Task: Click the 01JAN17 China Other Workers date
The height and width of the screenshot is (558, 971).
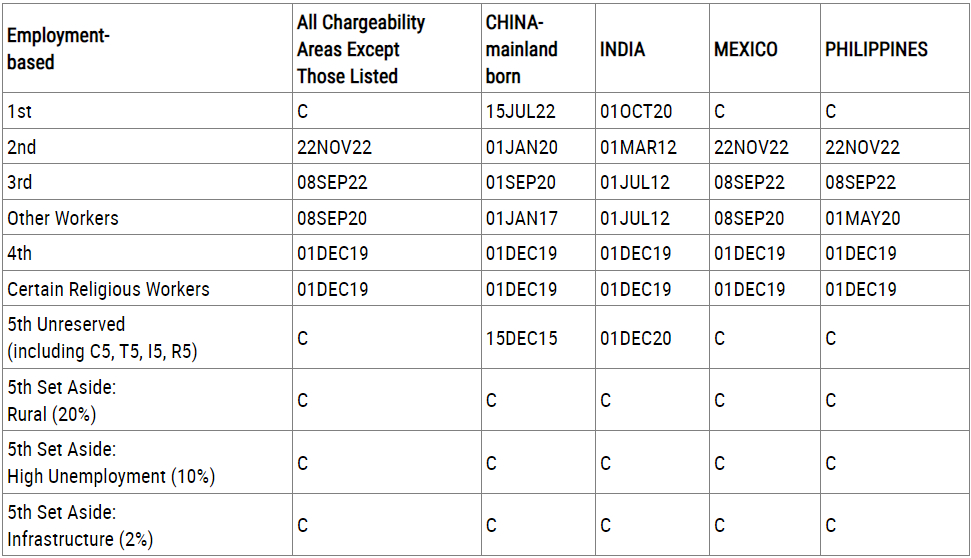Action: [x=521, y=218]
